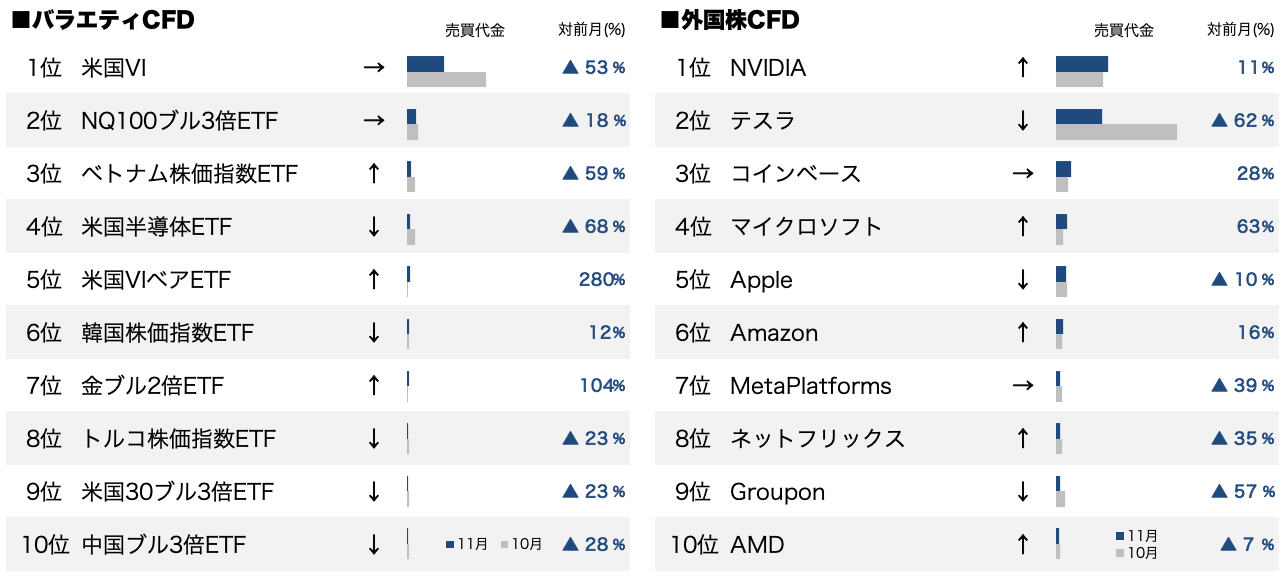The width and height of the screenshot is (1285, 580).
Task: Click the gray October bar for テスラ
Action: click(1116, 132)
